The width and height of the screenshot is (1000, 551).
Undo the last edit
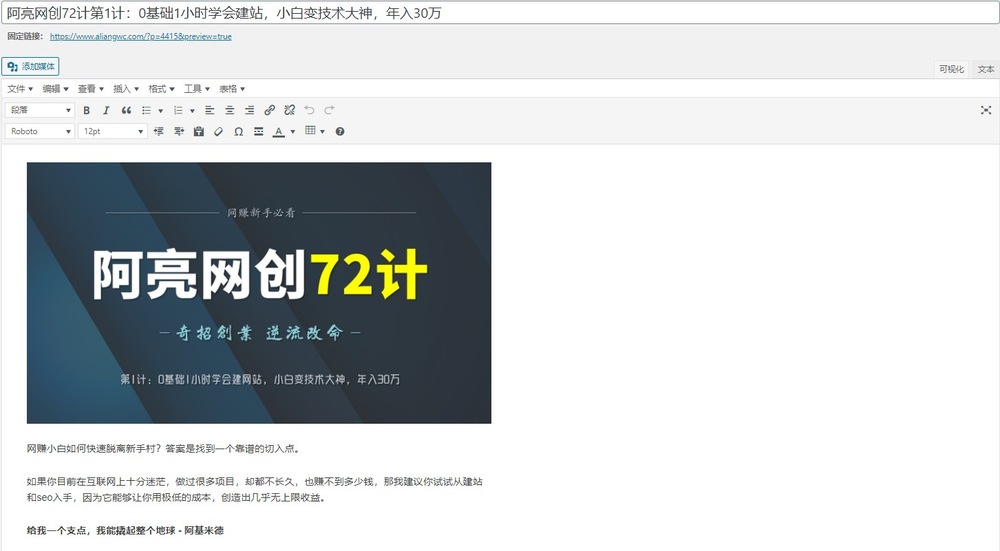[x=309, y=110]
